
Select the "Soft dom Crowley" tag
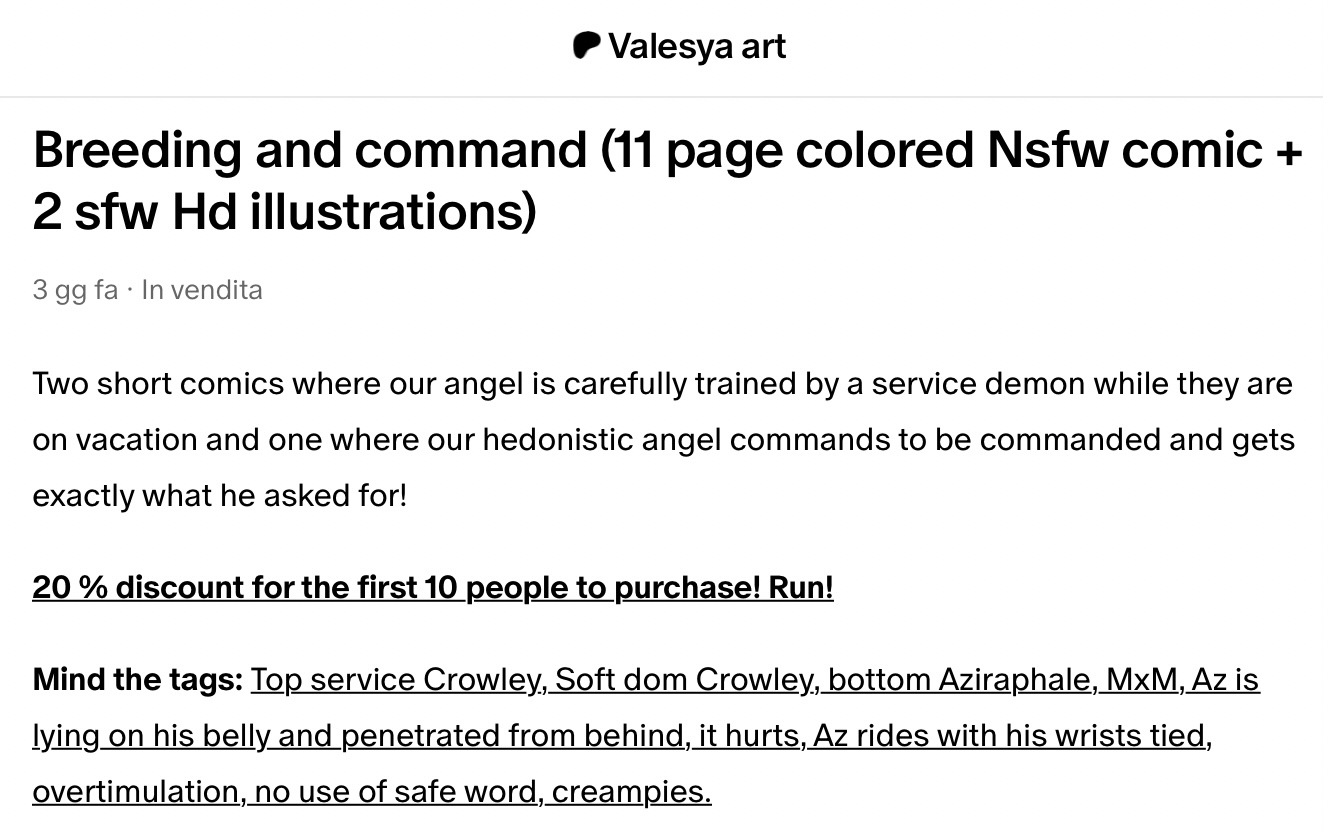pyautogui.click(x=684, y=680)
